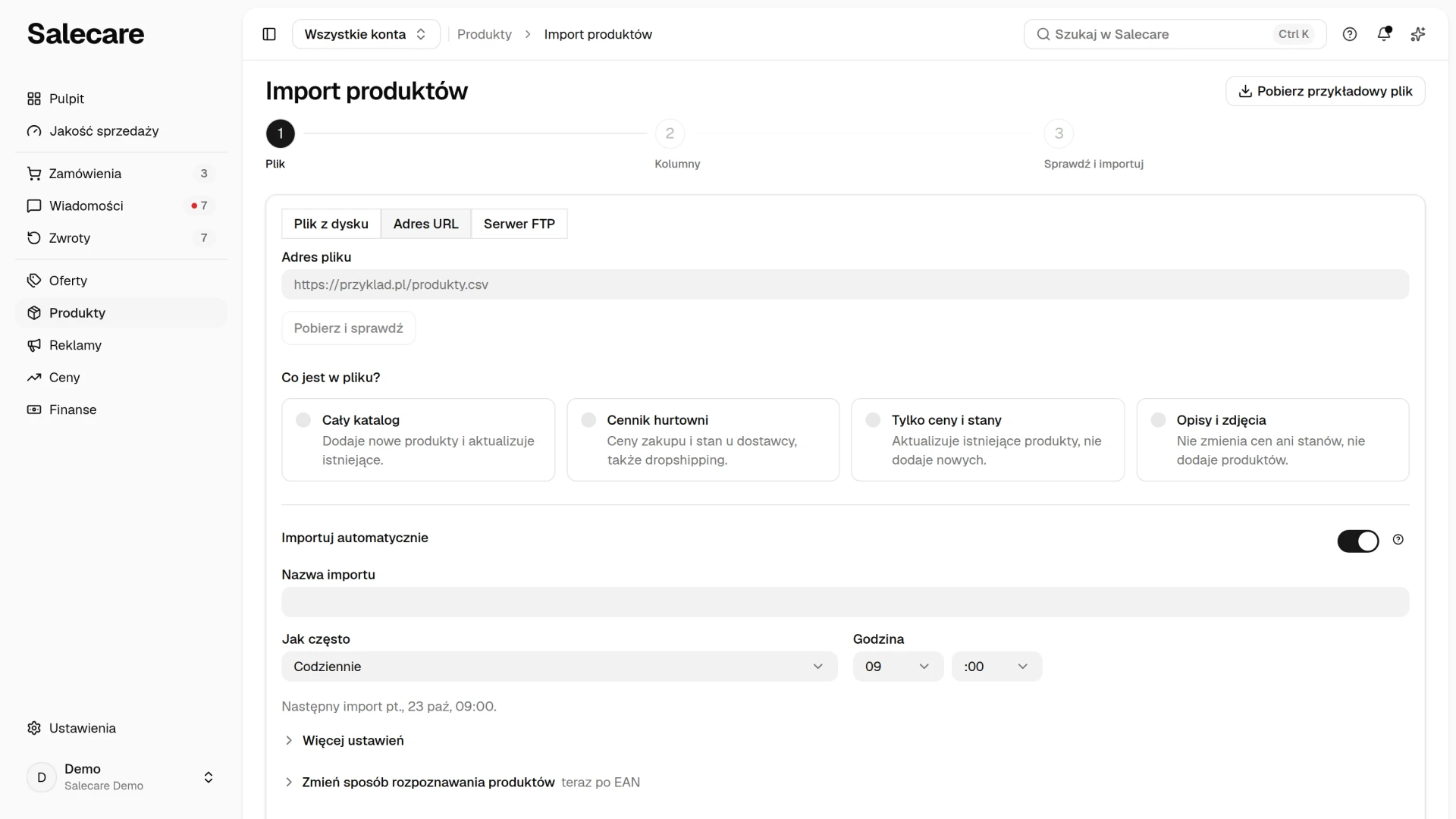
Task: Click the Jakość sprzedaży gauge icon
Action: [x=34, y=131]
